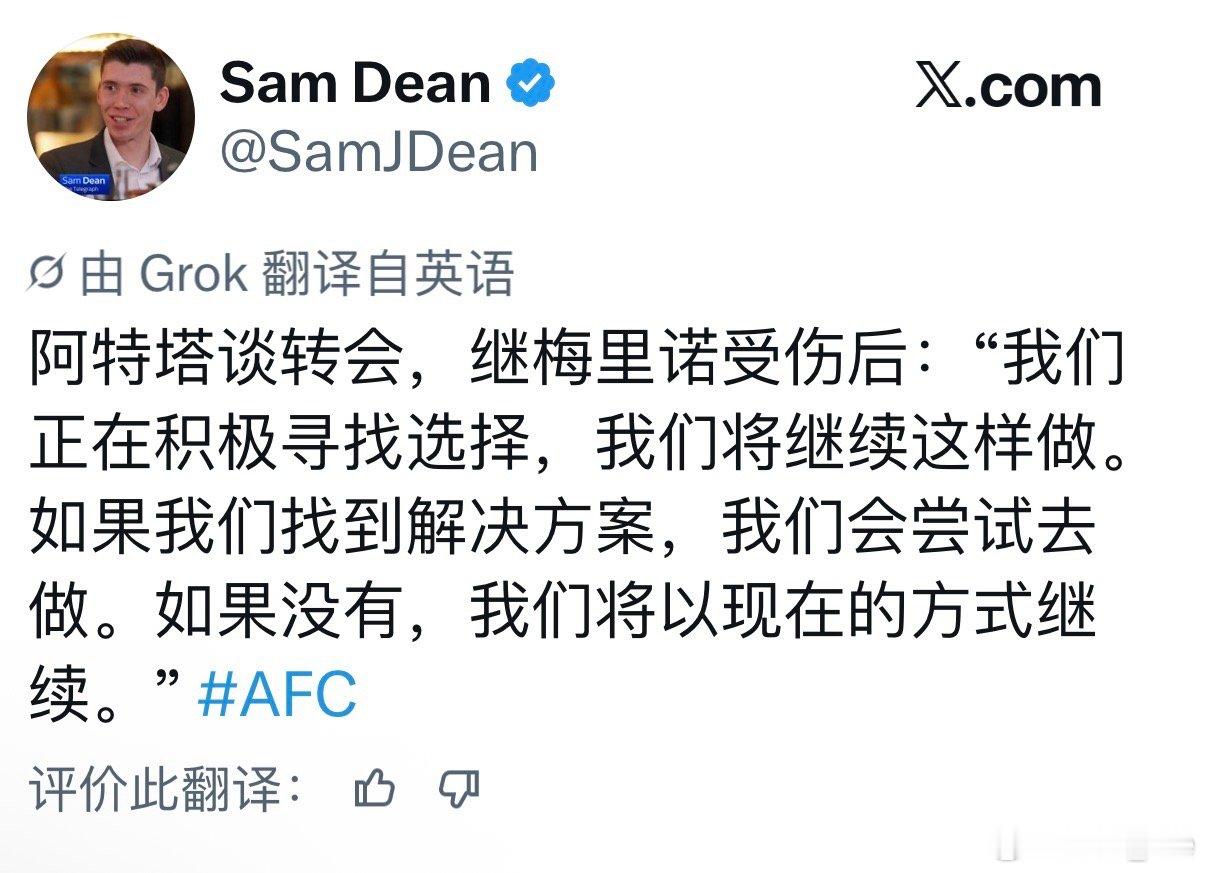
Task: Click the name tag inside the avatar photo
Action: pos(82,182)
